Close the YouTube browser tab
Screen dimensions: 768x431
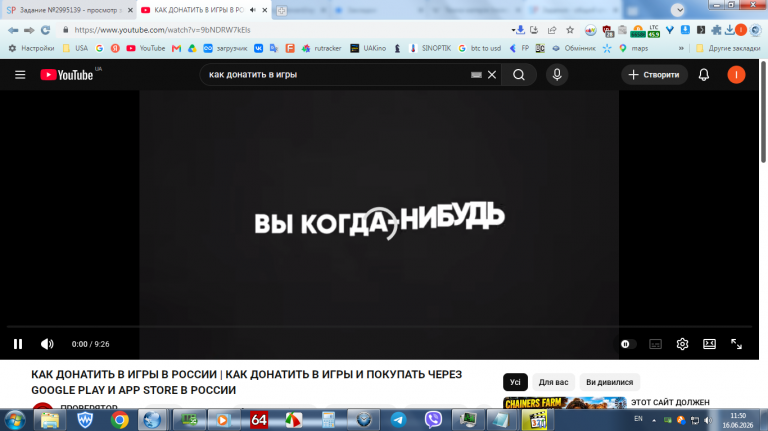264,10
